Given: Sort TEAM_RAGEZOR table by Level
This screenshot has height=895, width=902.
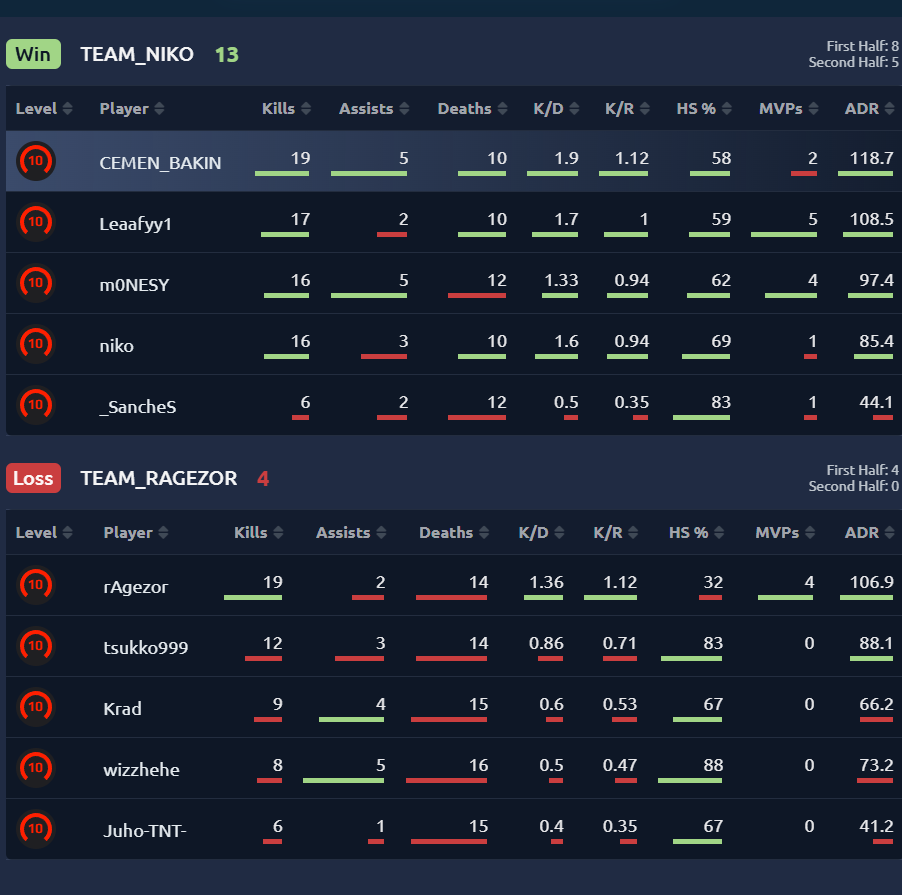Looking at the screenshot, I should click(x=44, y=533).
